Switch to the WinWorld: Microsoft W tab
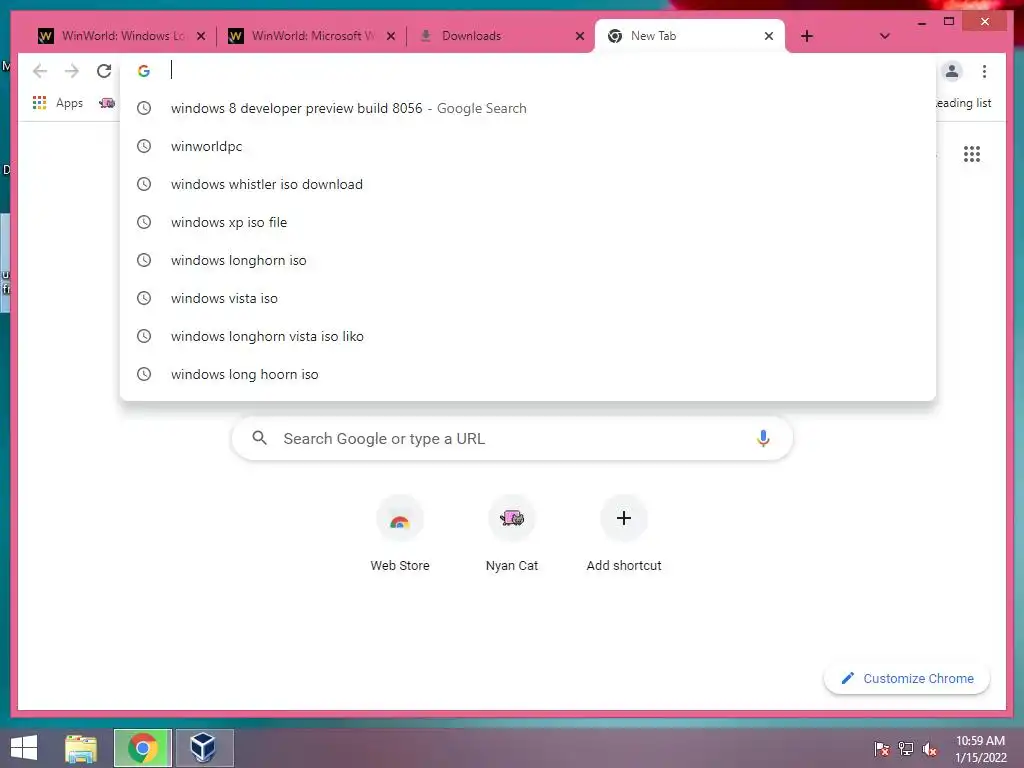Screen dimensions: 1024x768 point(312,36)
